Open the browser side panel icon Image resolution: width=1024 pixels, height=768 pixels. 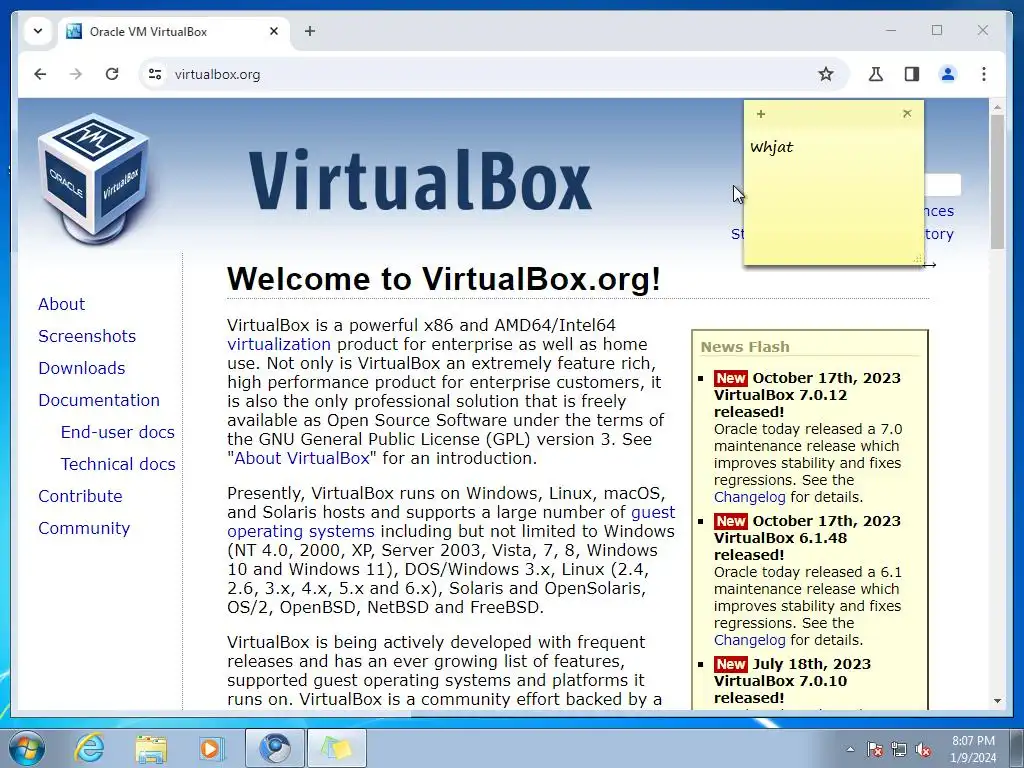[912, 74]
